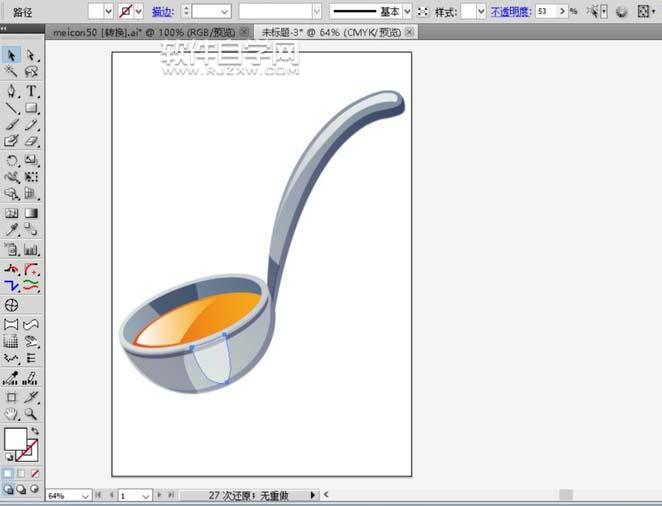This screenshot has width=662, height=506.
Task: Select the Rotate tool
Action: pos(11,160)
